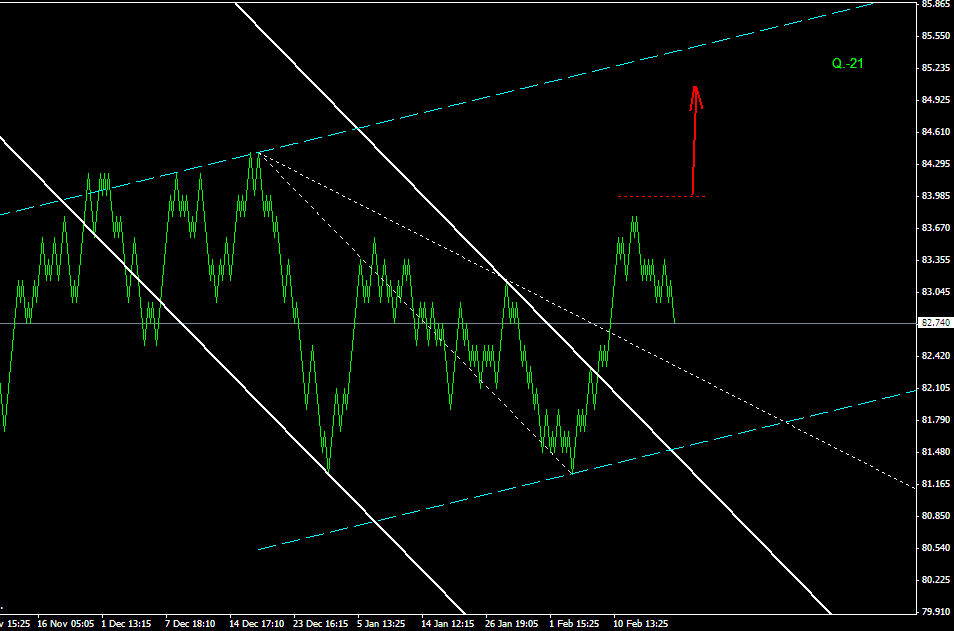Click the 14 Jan 12:15 date label
Viewport: 954px width, 631px height.
[448, 624]
